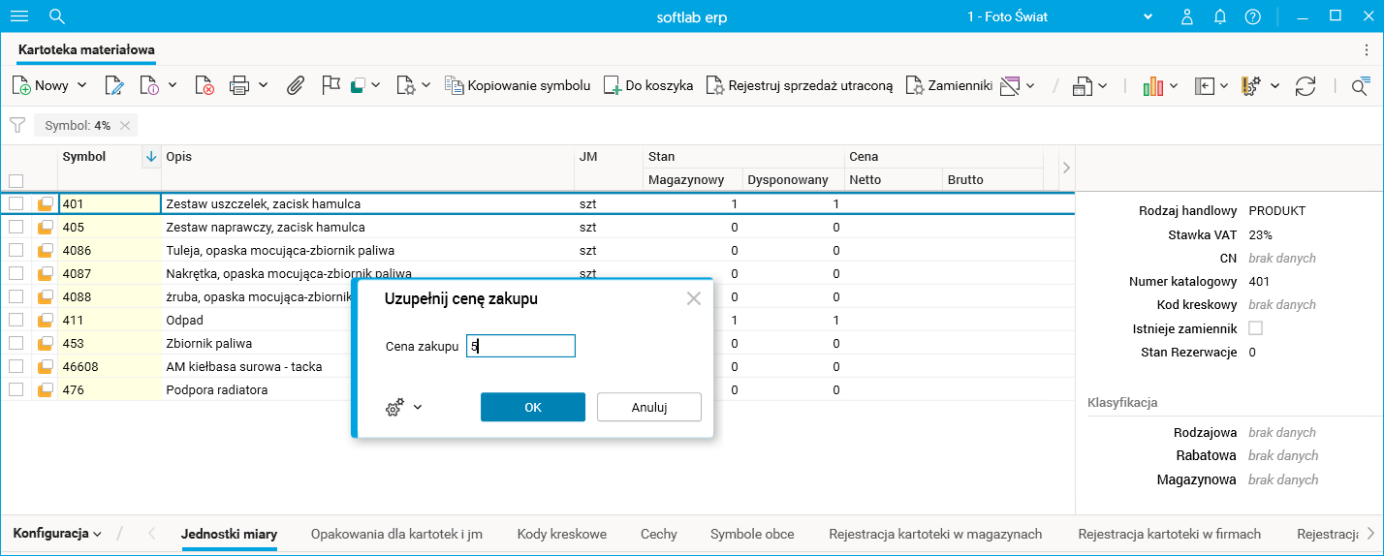Click Kopiowanie symbolu toolbar button

[518, 86]
